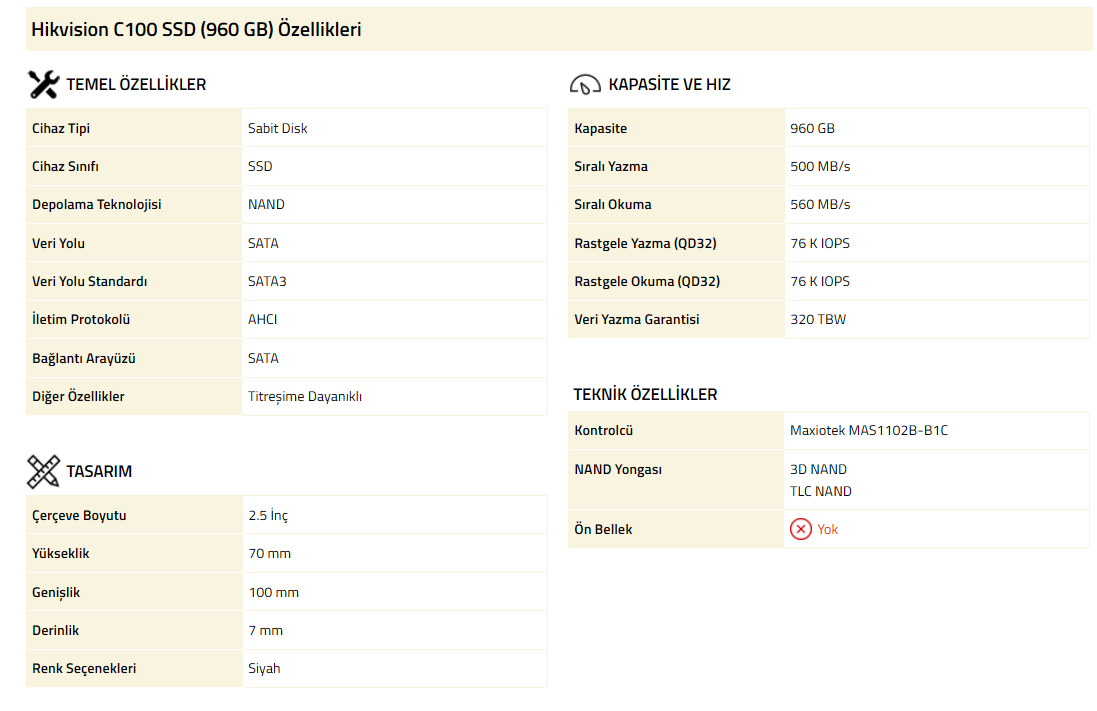
Task: Select the 2.5 İnç value
Action: point(268,515)
